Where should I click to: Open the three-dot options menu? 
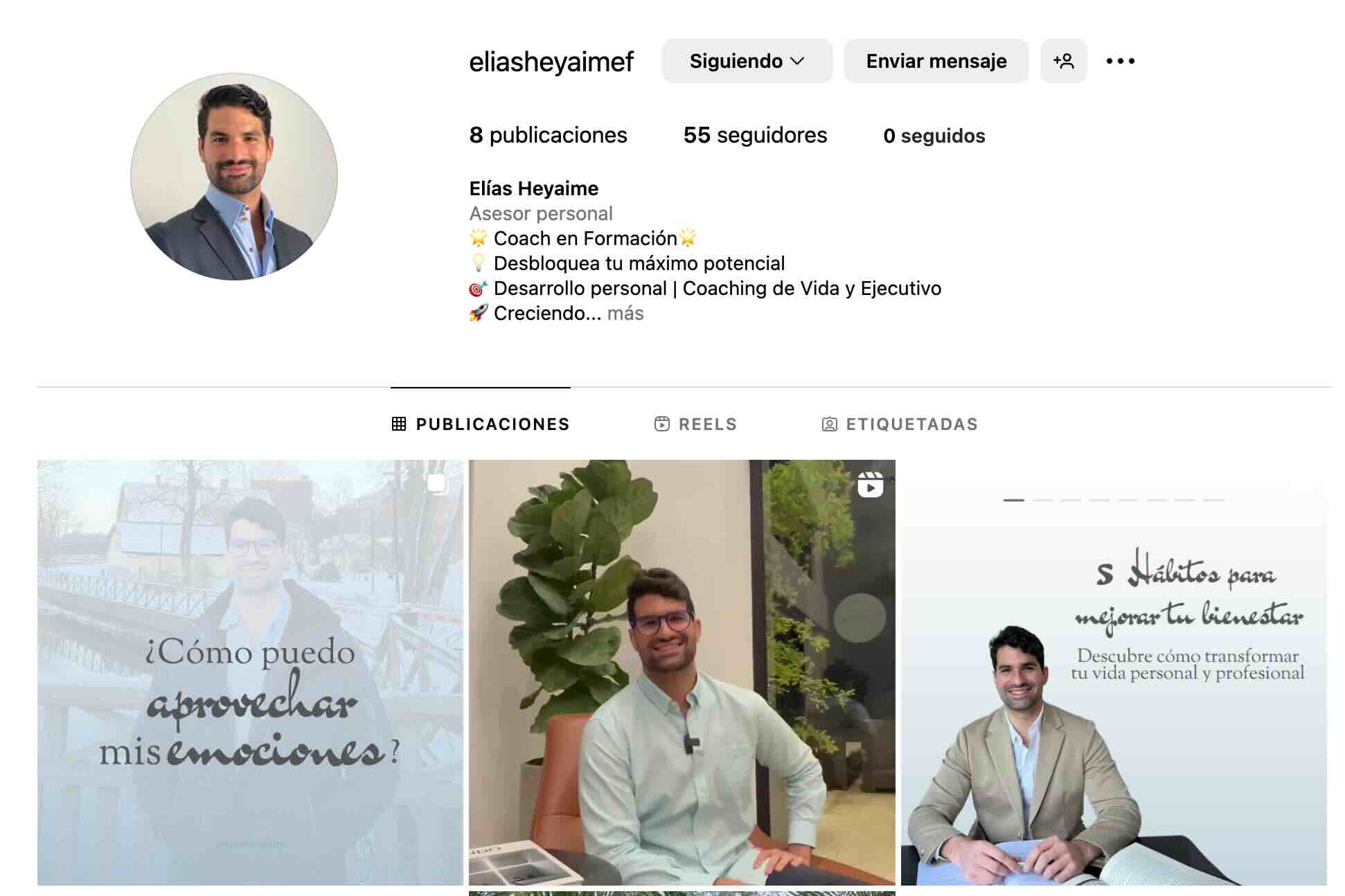[1120, 61]
